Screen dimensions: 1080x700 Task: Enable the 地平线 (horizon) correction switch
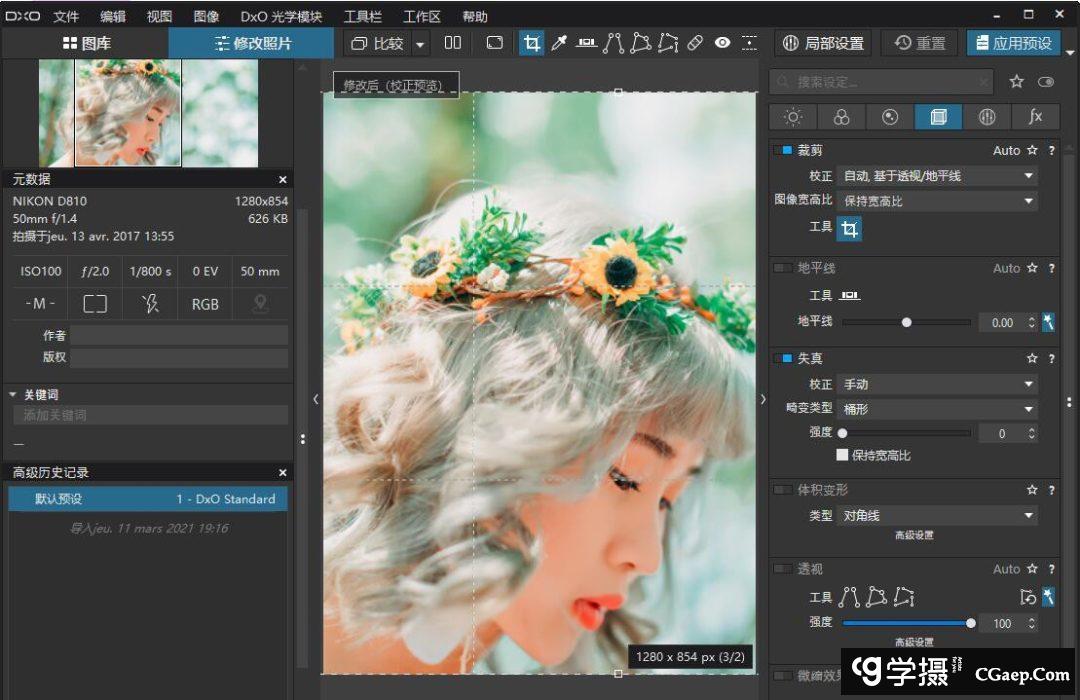[782, 268]
